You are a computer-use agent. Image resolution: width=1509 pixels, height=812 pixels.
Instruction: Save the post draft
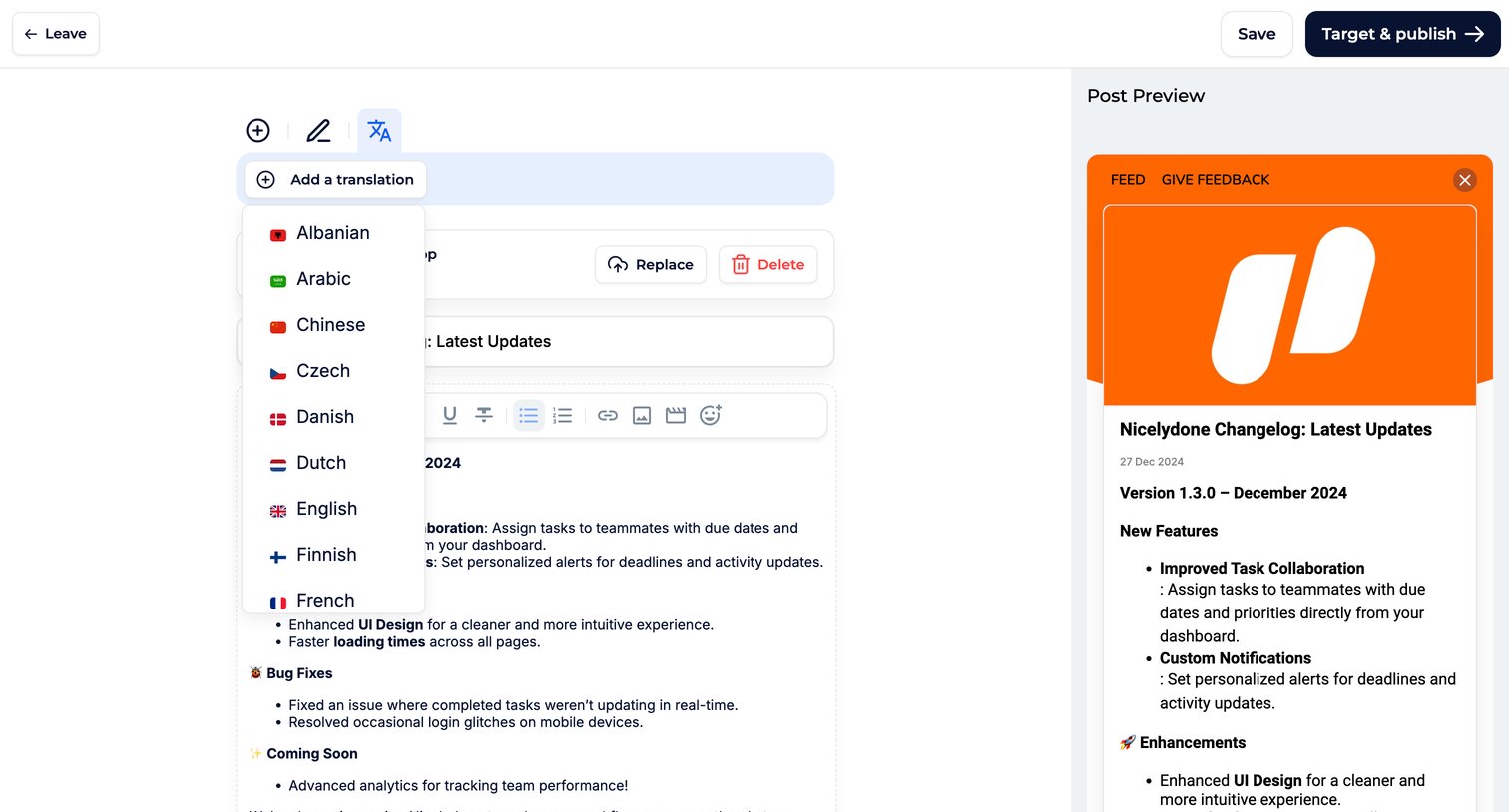(x=1257, y=34)
